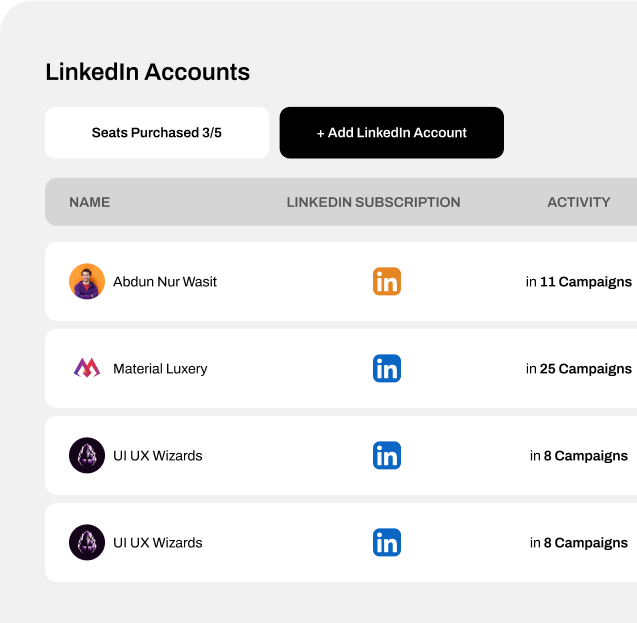Open the Seats Purchased 3/5 box

(x=157, y=132)
